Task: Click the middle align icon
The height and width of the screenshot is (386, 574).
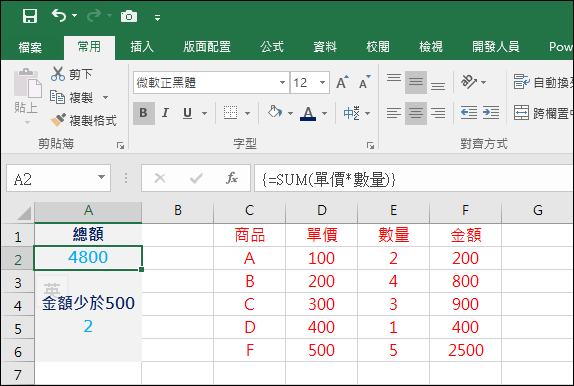Action: 416,82
